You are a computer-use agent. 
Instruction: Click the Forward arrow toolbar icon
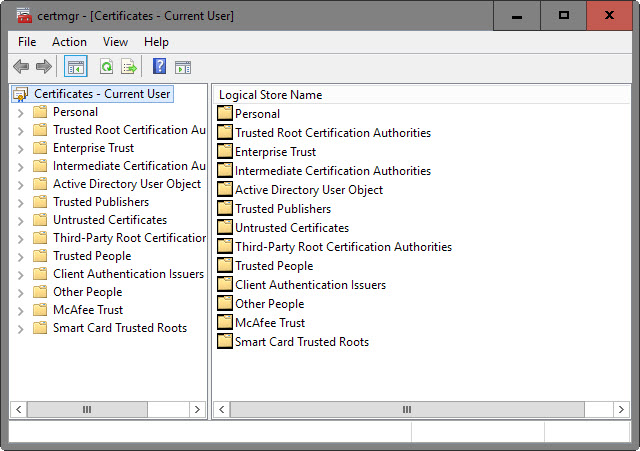44,66
